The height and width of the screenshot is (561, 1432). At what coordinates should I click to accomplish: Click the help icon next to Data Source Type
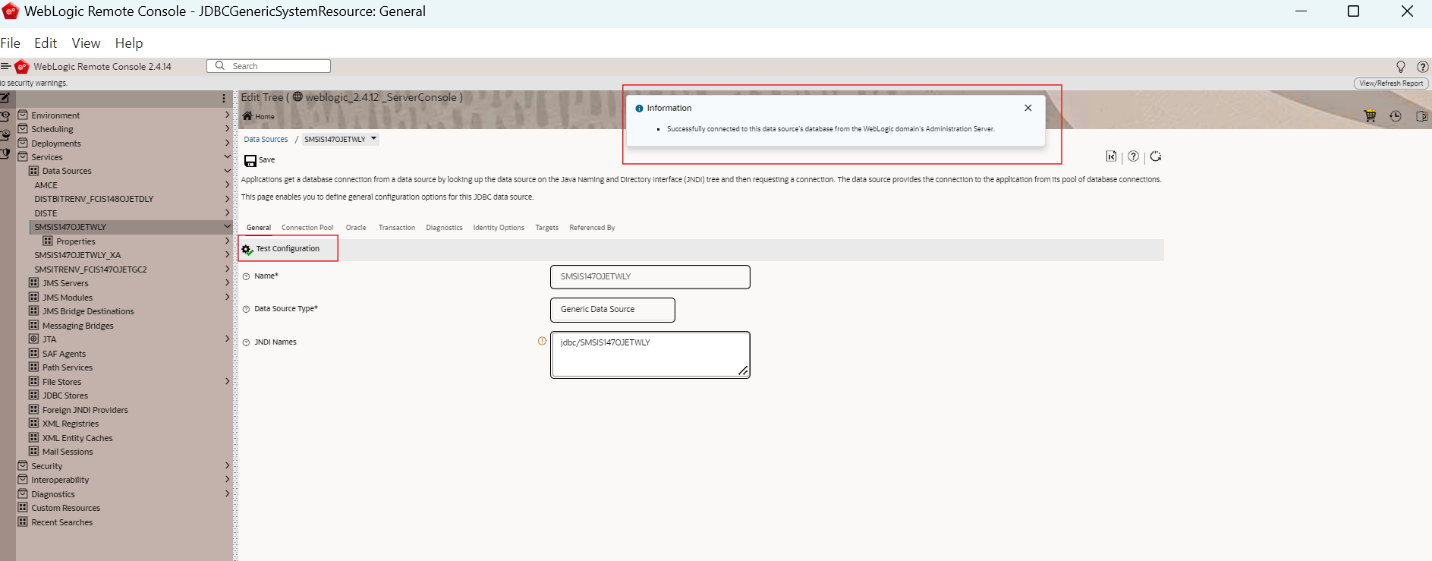[246, 309]
